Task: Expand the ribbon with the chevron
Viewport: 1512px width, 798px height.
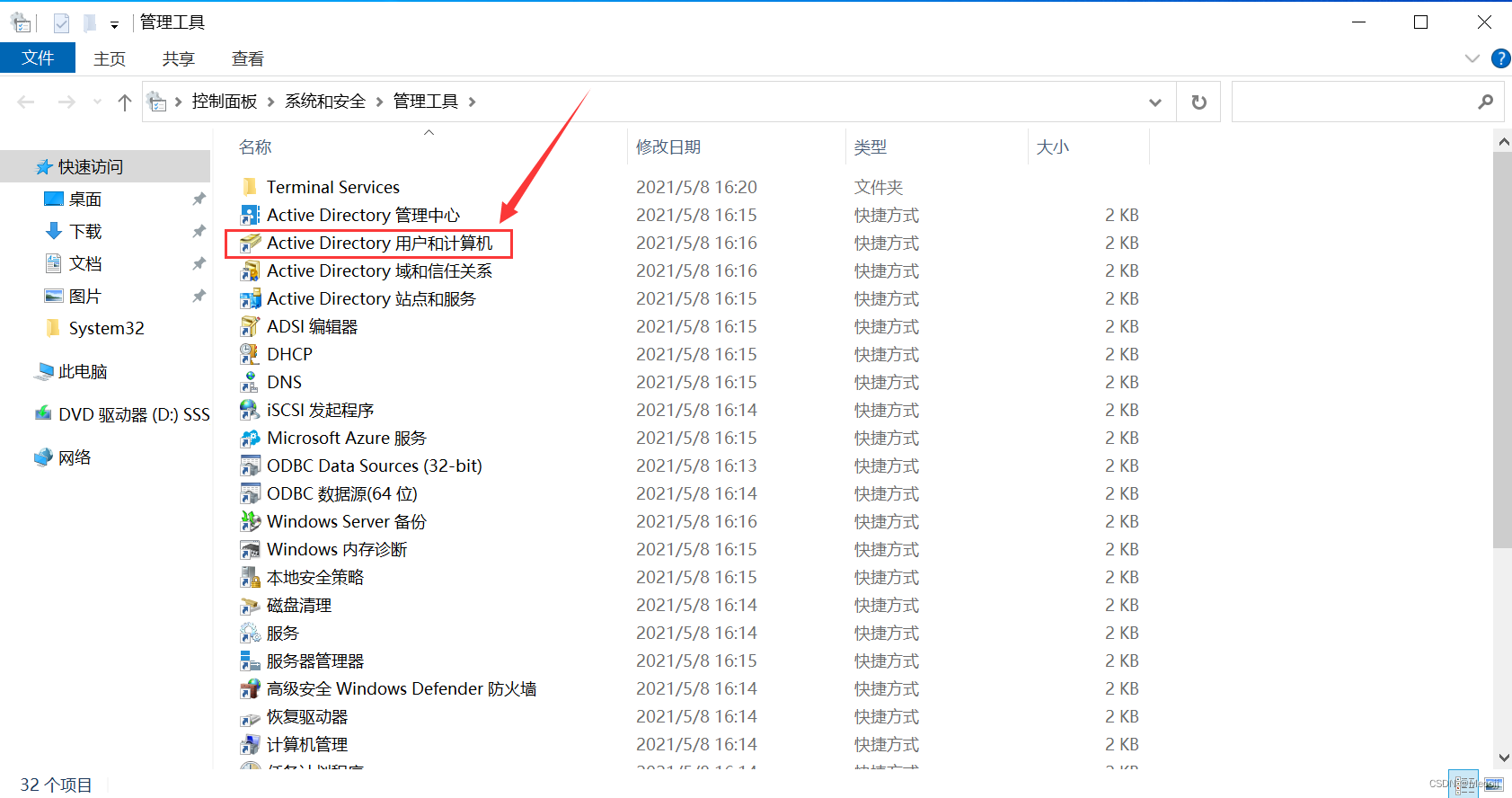Action: click(x=1472, y=58)
